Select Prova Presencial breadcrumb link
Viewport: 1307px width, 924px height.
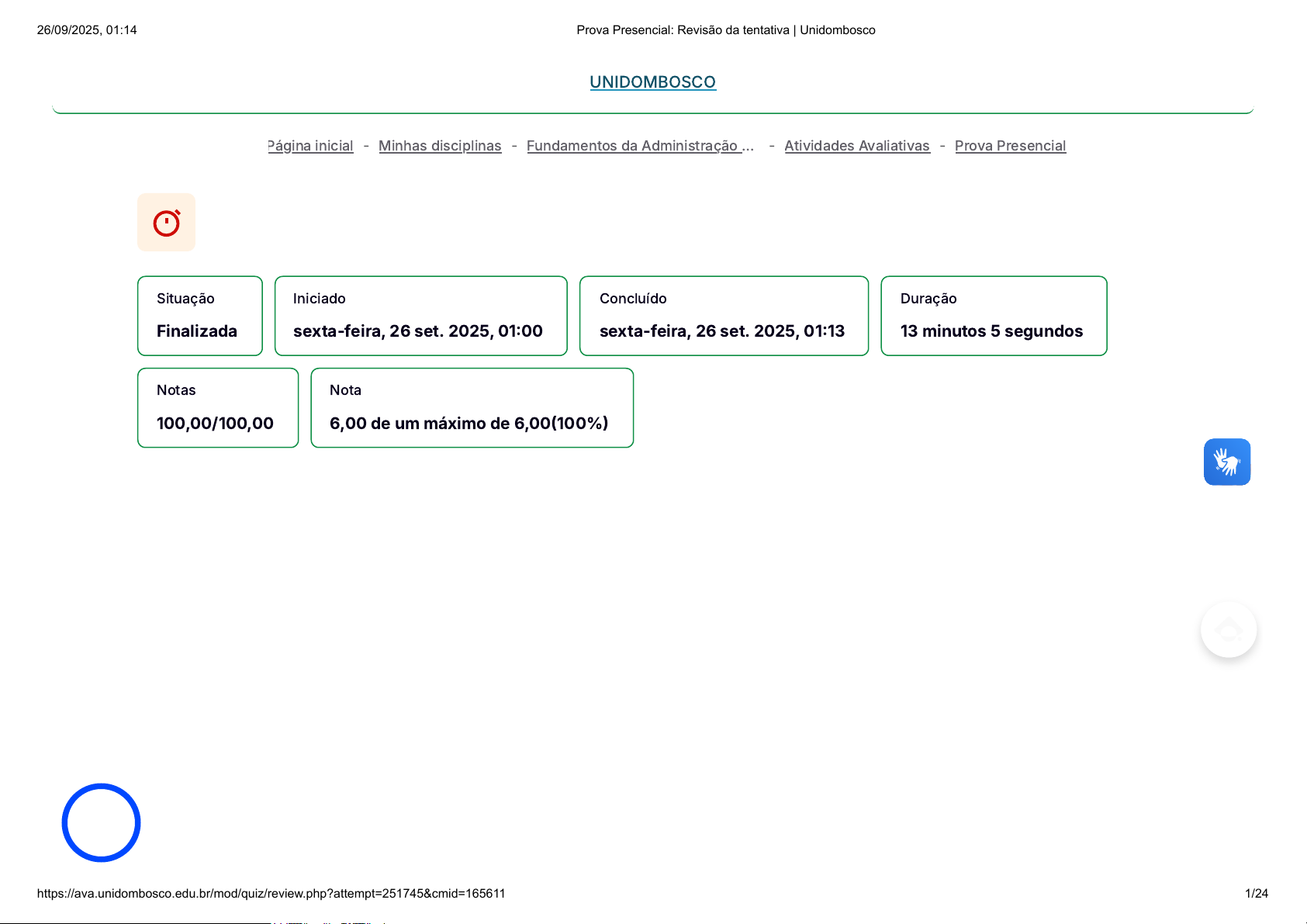click(1010, 146)
